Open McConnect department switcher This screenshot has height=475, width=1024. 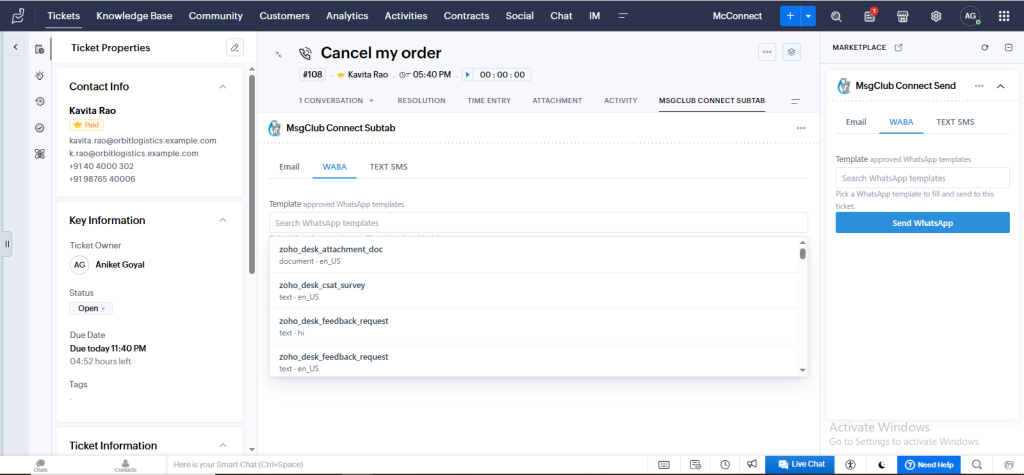[x=737, y=16]
